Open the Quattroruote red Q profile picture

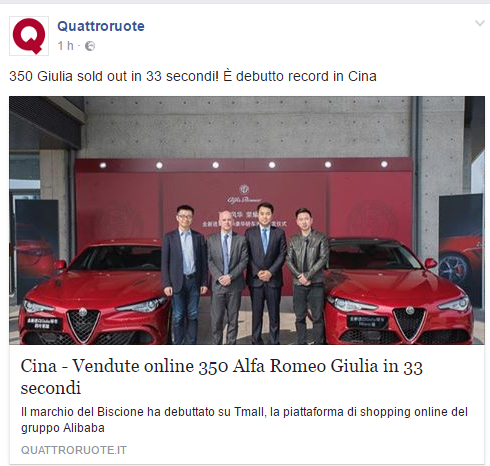[29, 36]
